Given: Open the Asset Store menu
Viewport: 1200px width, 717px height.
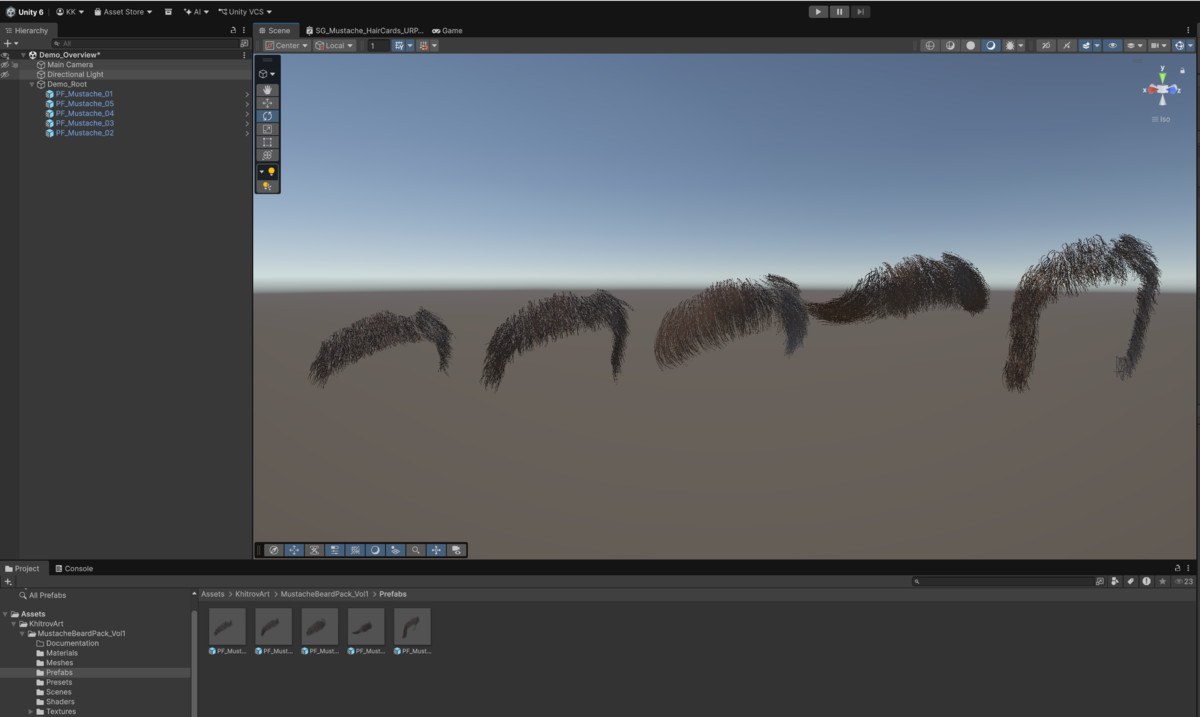Looking at the screenshot, I should 123,12.
